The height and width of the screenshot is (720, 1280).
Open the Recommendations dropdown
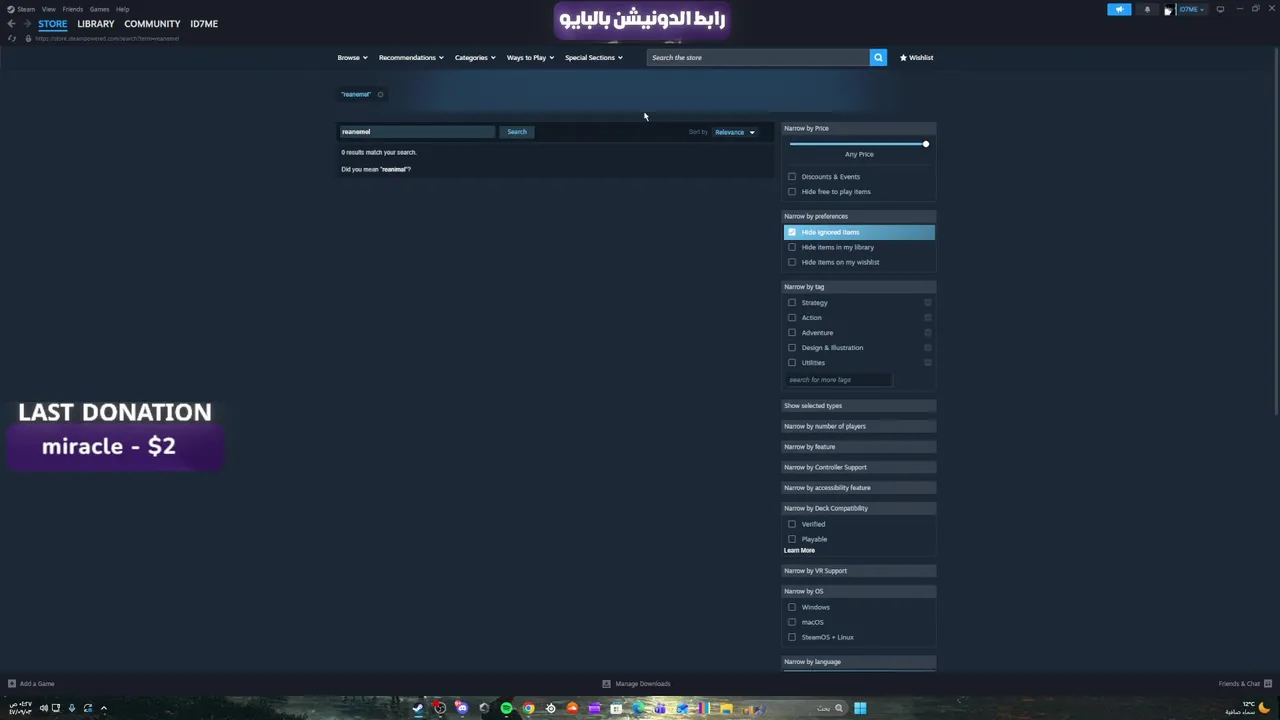click(x=411, y=57)
